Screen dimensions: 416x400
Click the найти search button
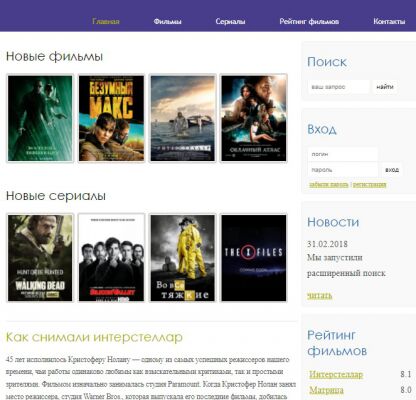(x=385, y=87)
